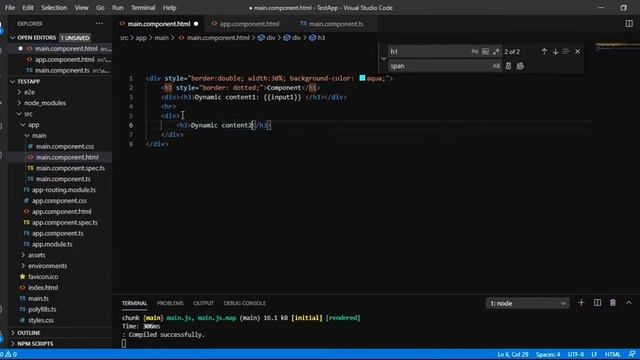Split the editor to the right
This screenshot has width=640, height=360.
click(629, 24)
